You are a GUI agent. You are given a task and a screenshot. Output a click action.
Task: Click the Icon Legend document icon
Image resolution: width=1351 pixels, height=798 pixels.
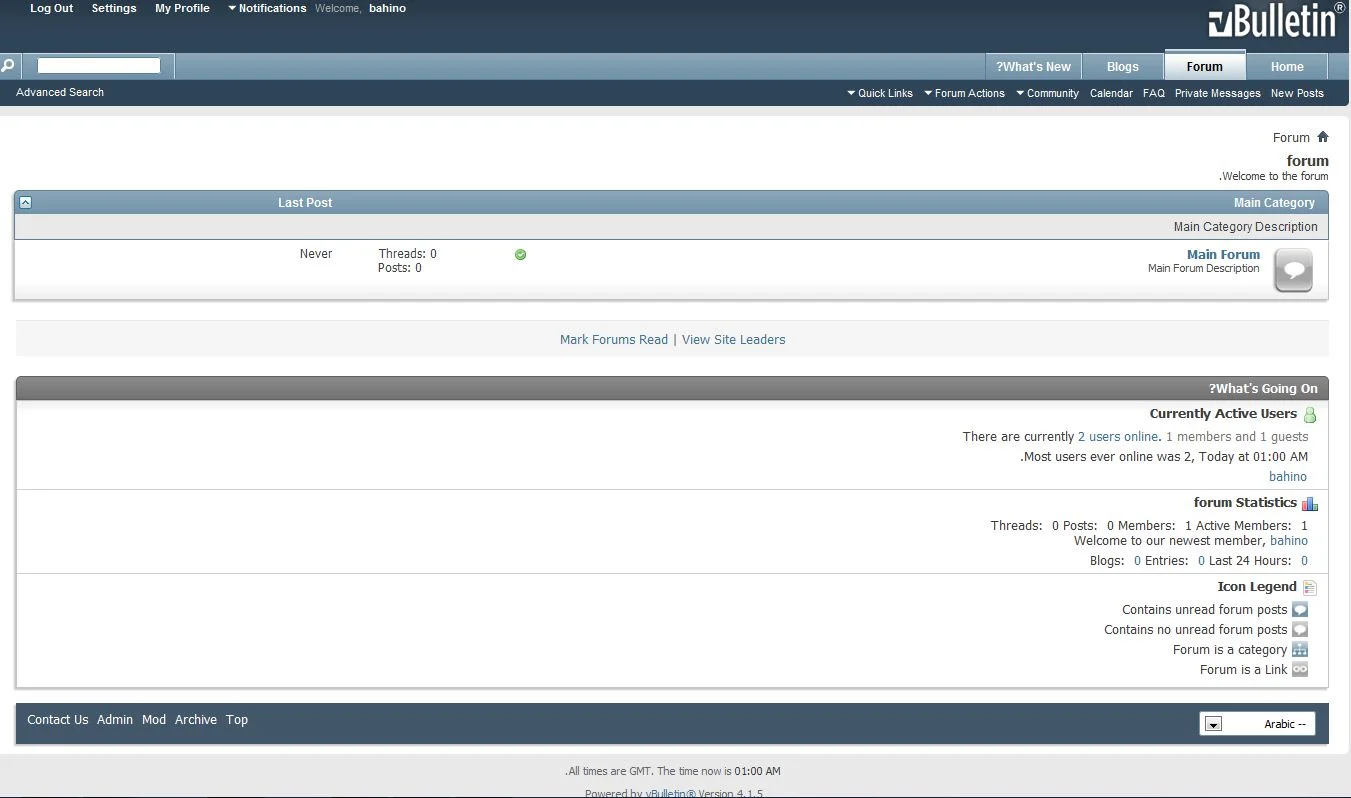coord(1310,588)
